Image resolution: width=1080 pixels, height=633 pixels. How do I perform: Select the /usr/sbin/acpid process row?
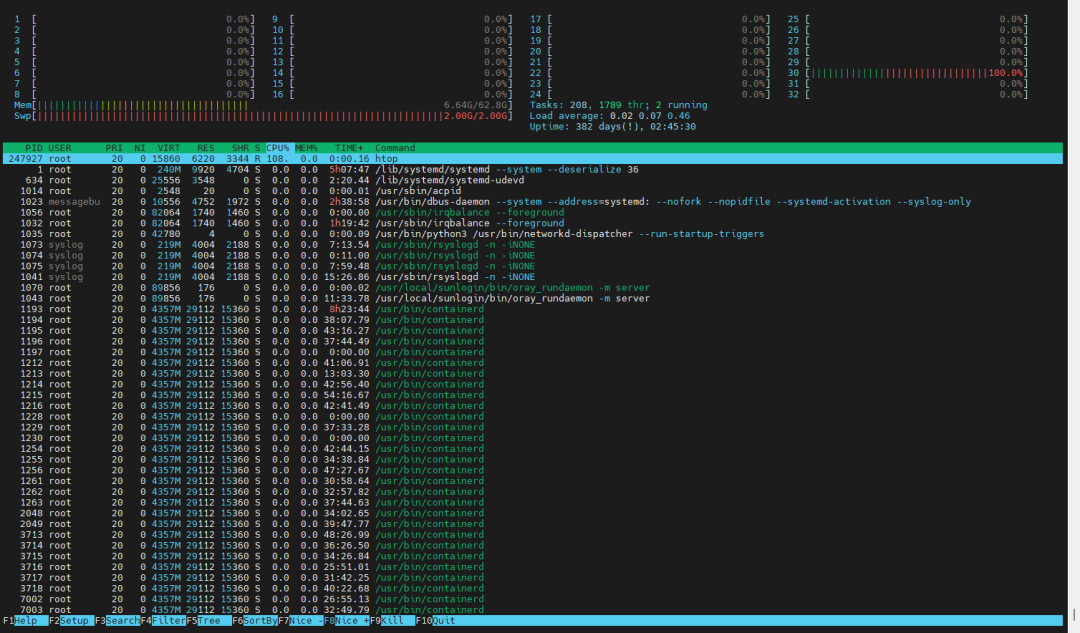[532, 191]
